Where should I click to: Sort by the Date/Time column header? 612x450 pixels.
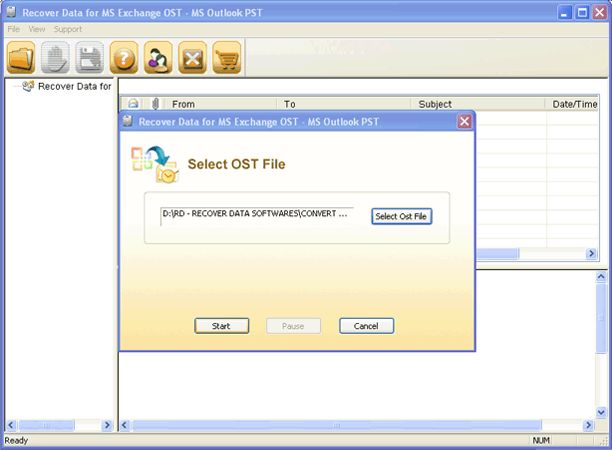coord(572,104)
